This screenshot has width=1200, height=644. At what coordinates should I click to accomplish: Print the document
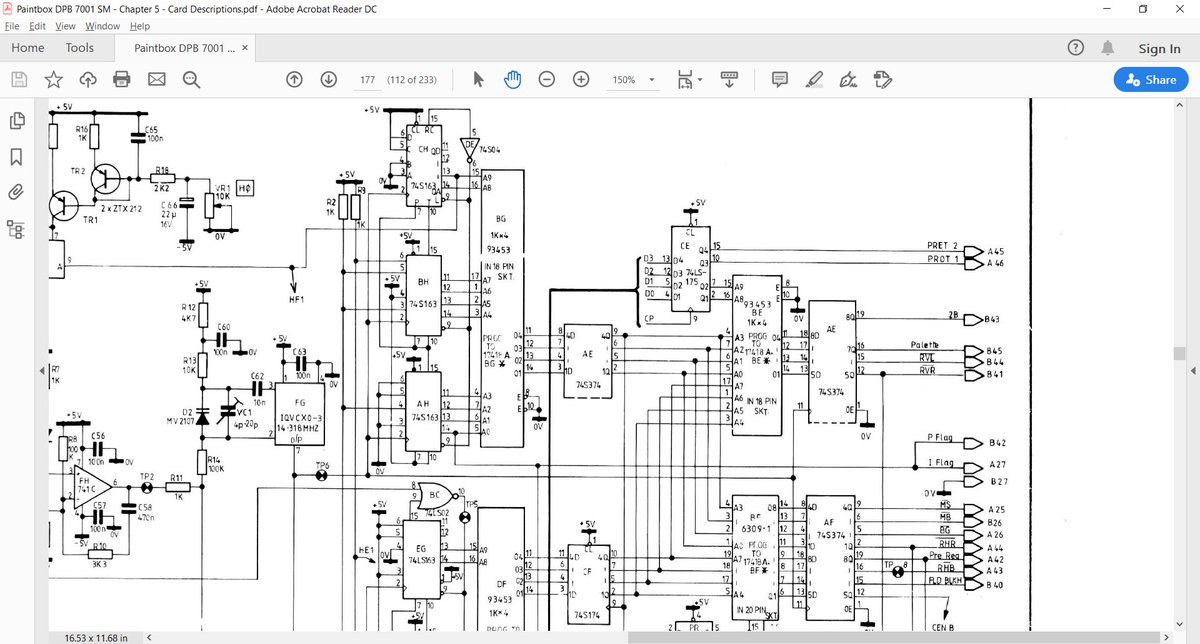[122, 79]
